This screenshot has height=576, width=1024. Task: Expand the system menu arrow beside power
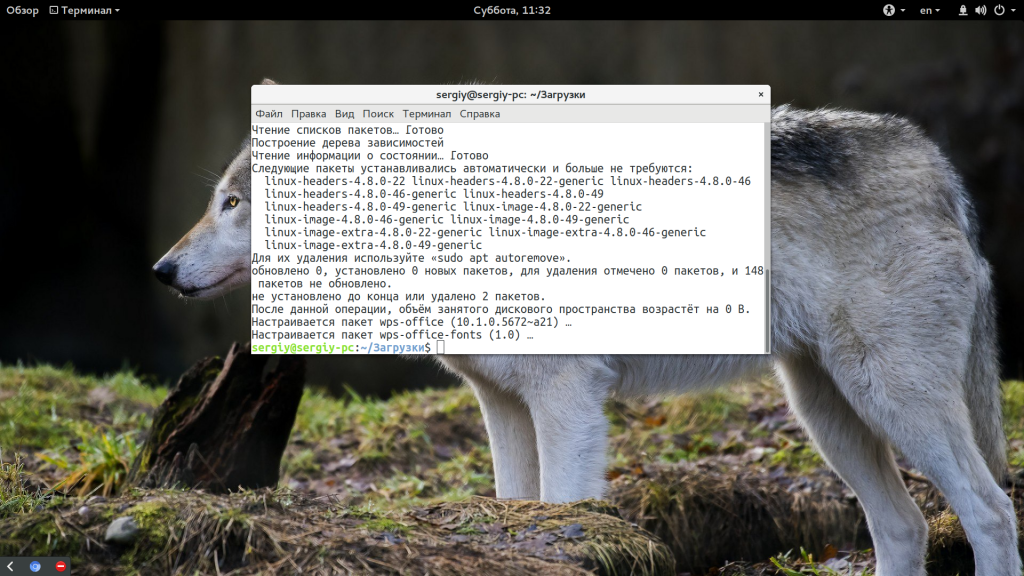[1012, 10]
